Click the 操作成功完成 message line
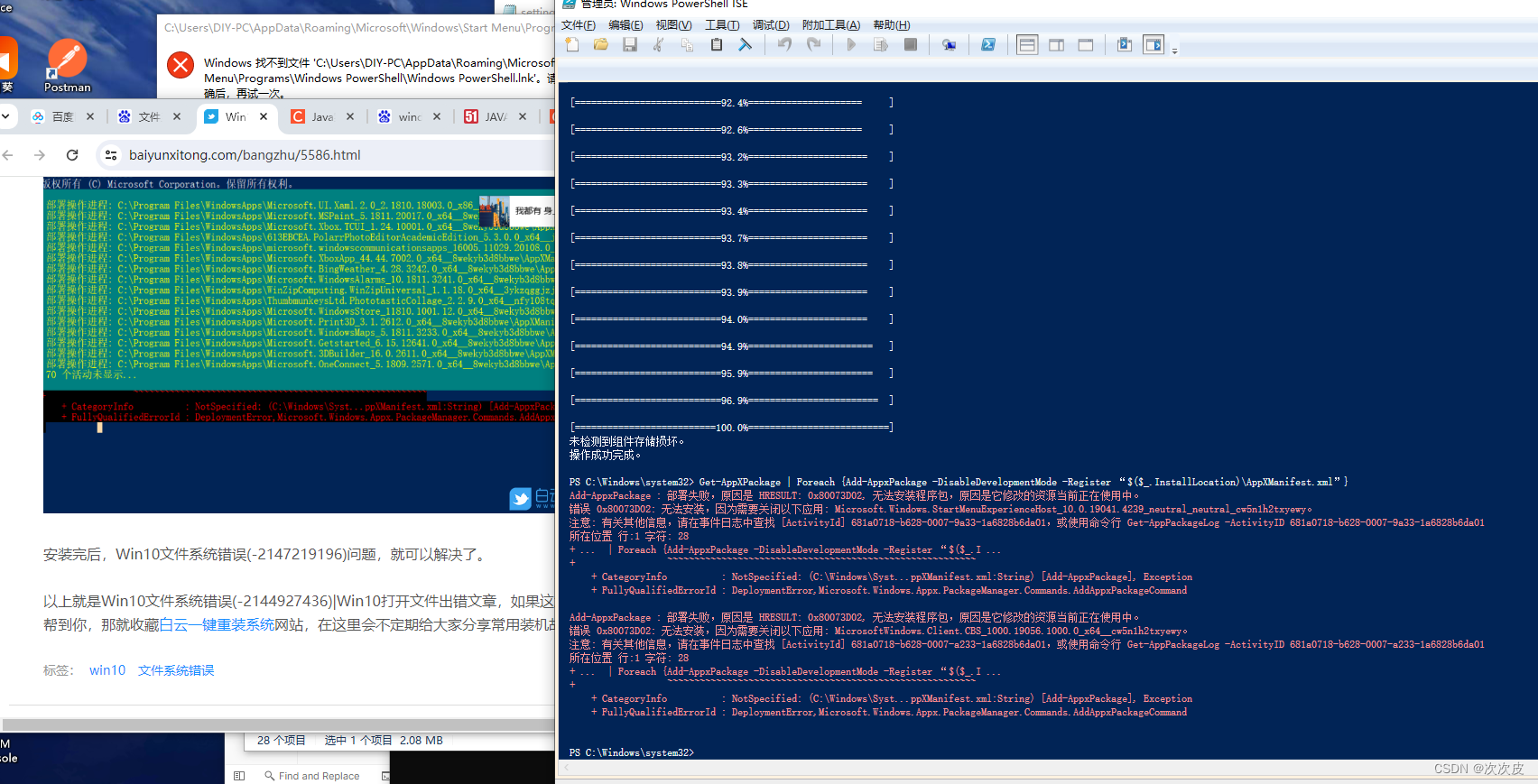The image size is (1538, 784). tap(605, 455)
